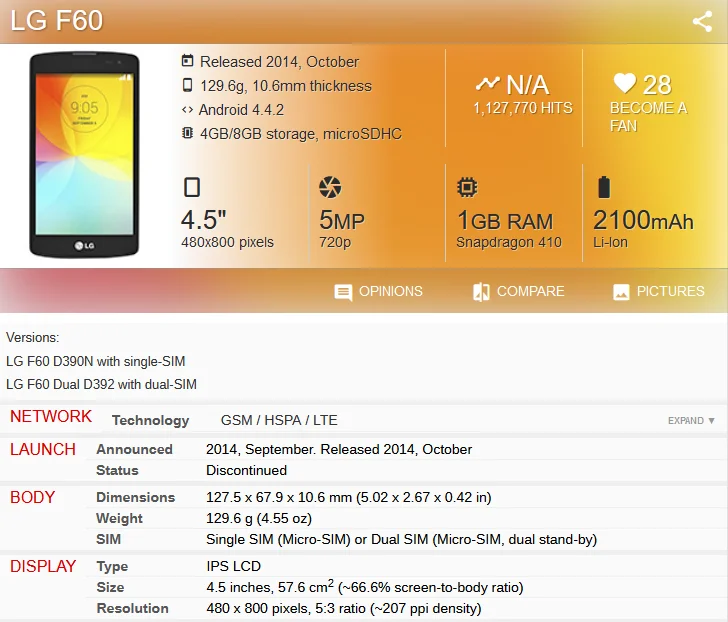Click the 129.6 g (4.55 oz) value

[x=259, y=518]
